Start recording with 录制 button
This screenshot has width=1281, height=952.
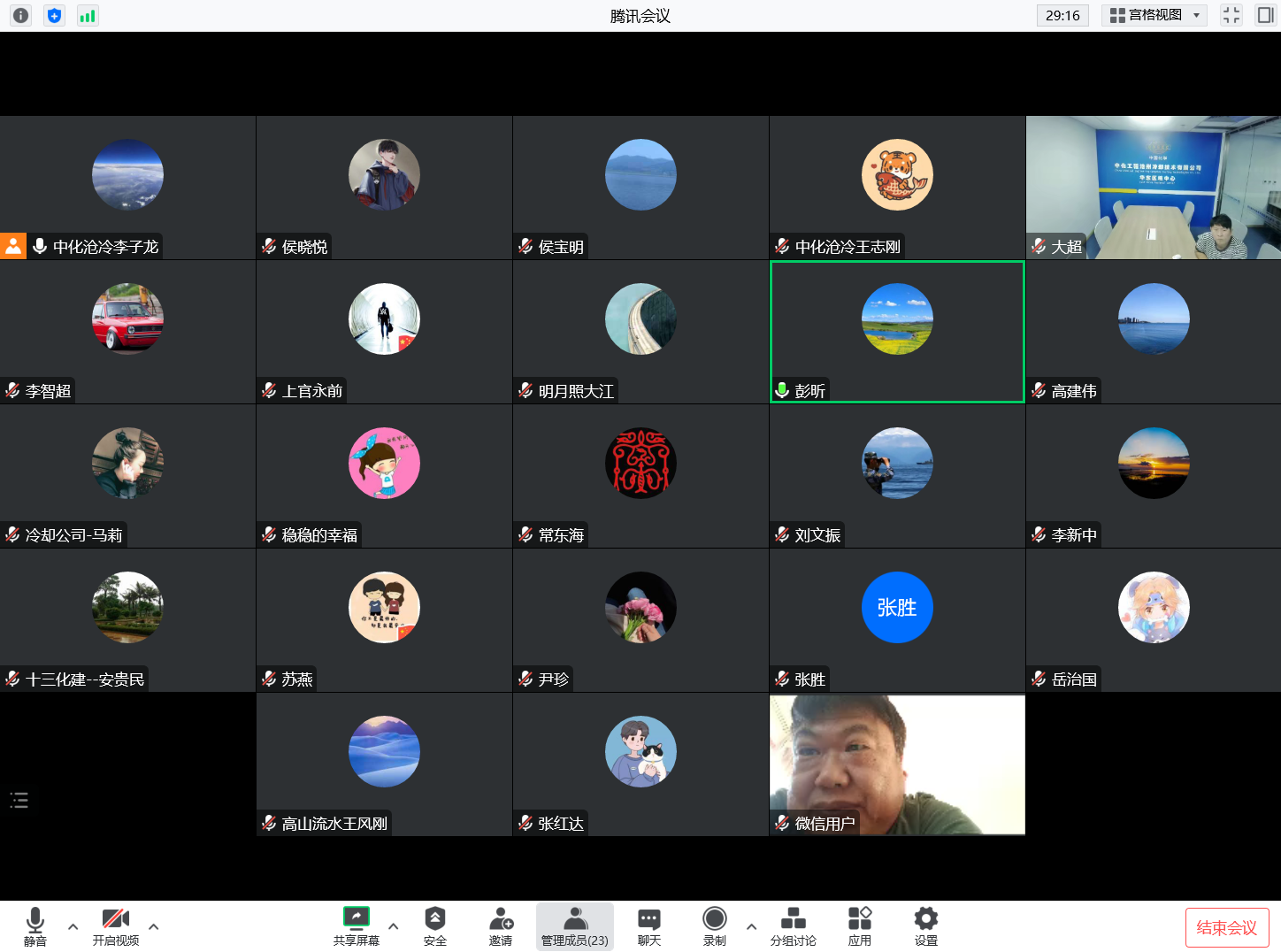point(714,925)
